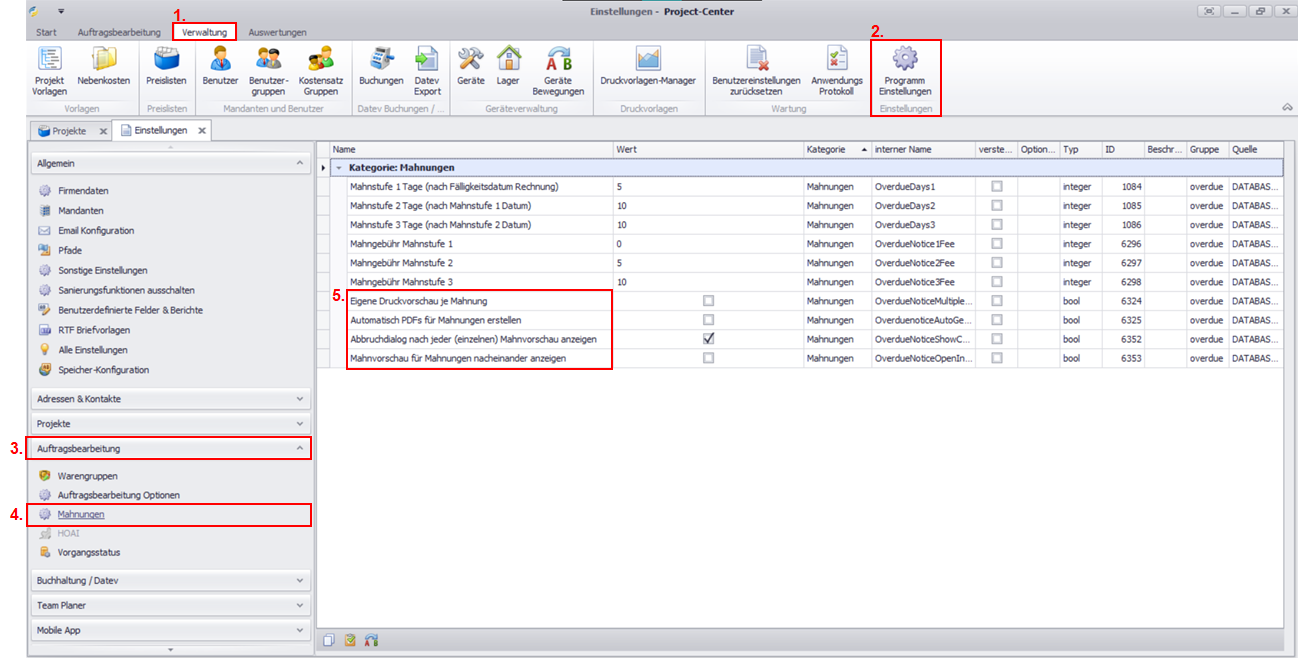Sort by the Kategorie column header
1298x658 pixels.
click(824, 149)
